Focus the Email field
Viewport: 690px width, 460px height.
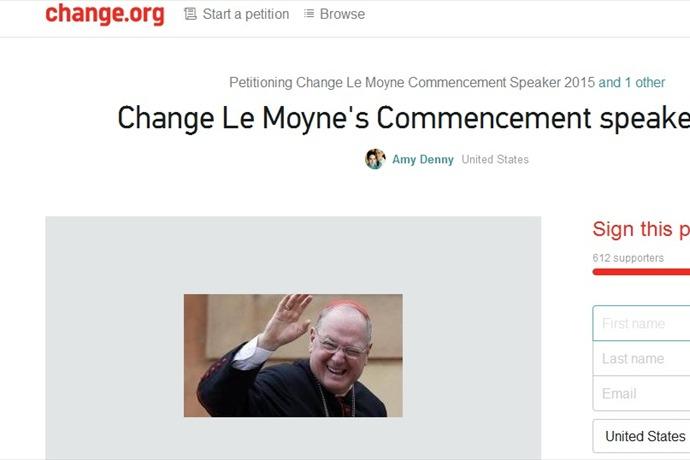click(x=641, y=393)
